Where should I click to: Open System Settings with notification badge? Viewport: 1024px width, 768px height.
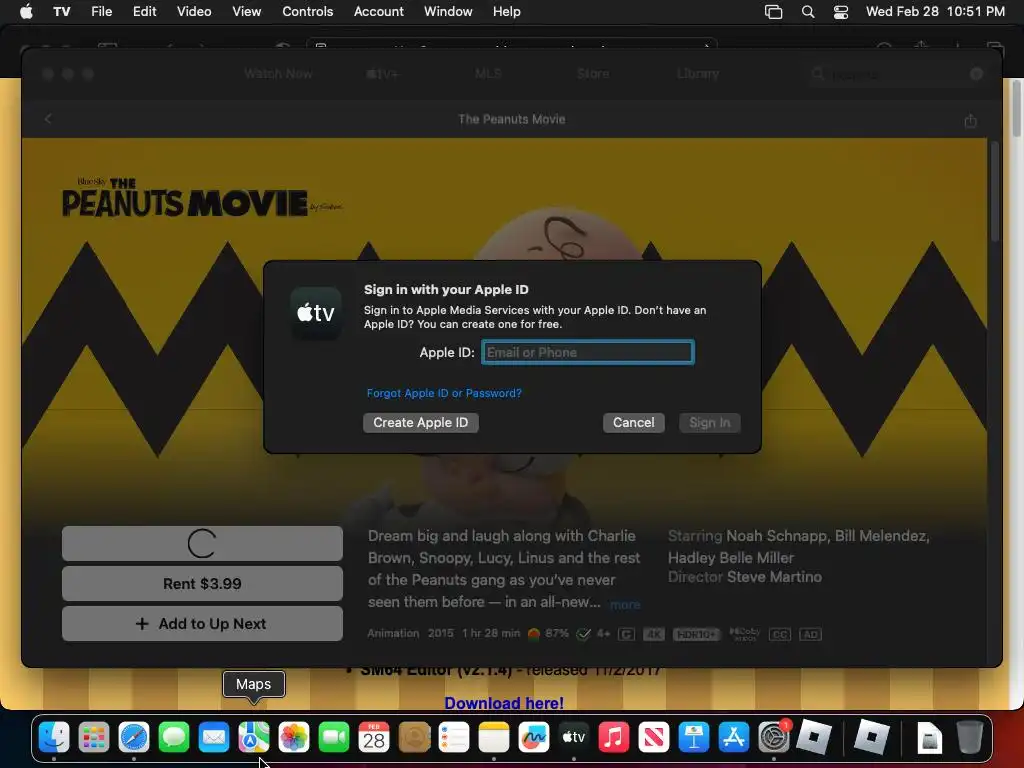[774, 738]
